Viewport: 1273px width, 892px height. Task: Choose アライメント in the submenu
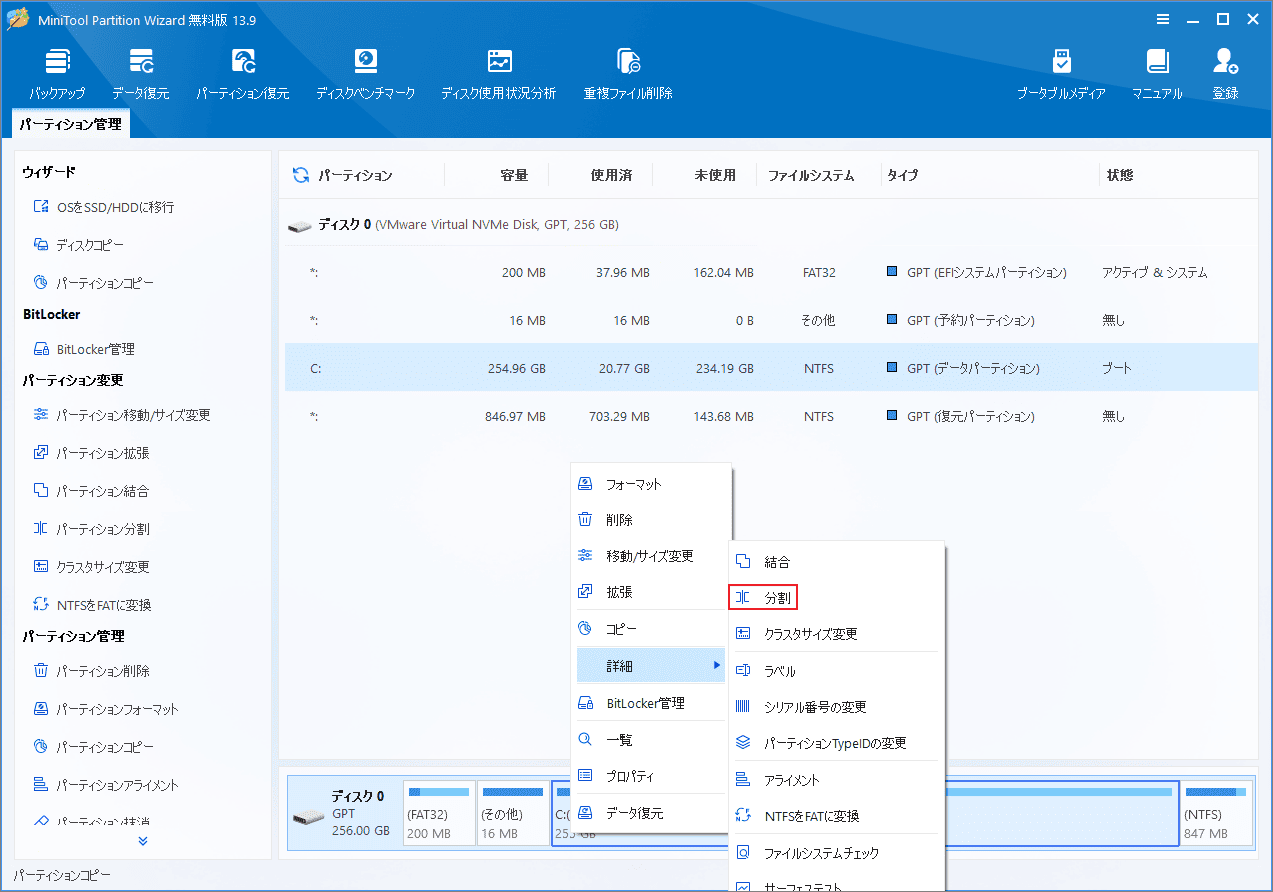tap(837, 780)
